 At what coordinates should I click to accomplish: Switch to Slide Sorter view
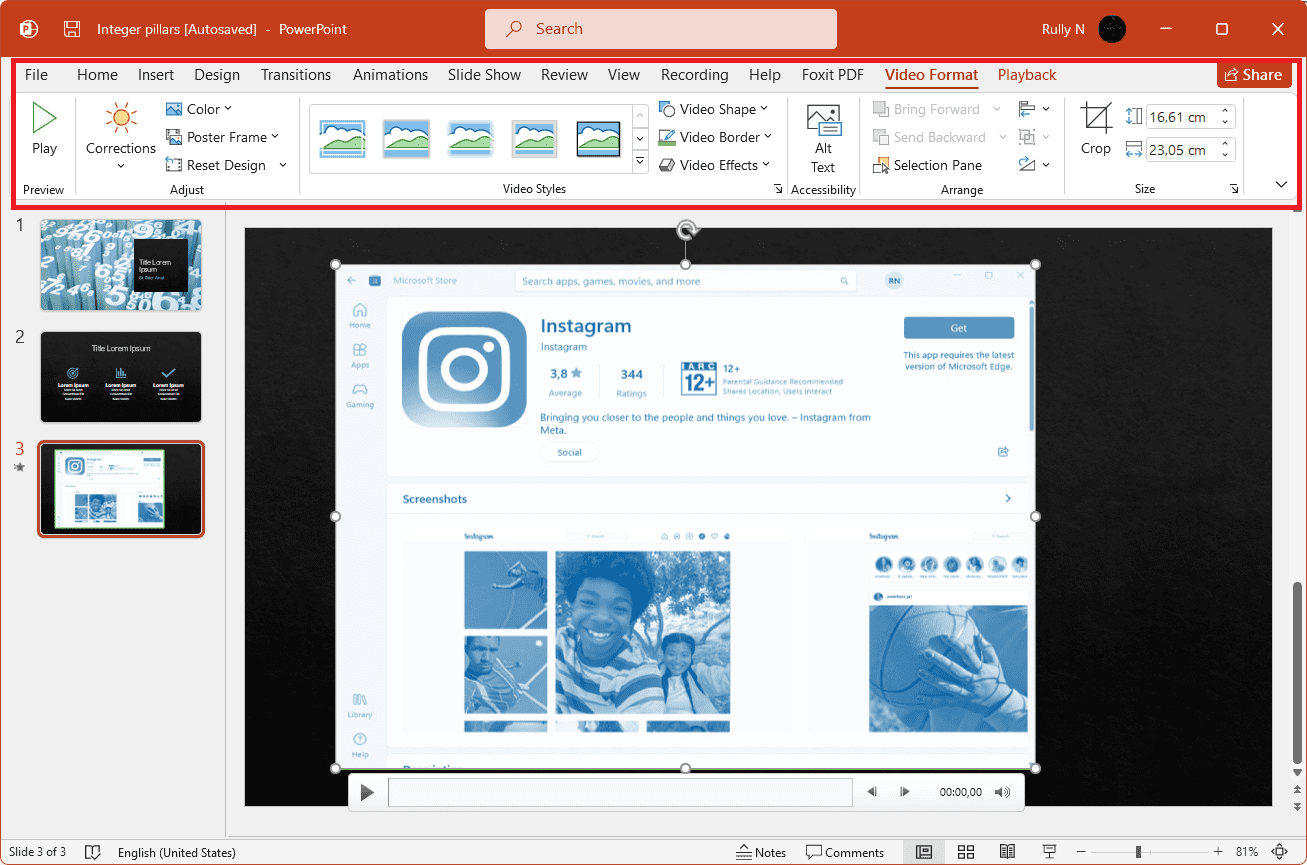click(x=966, y=852)
